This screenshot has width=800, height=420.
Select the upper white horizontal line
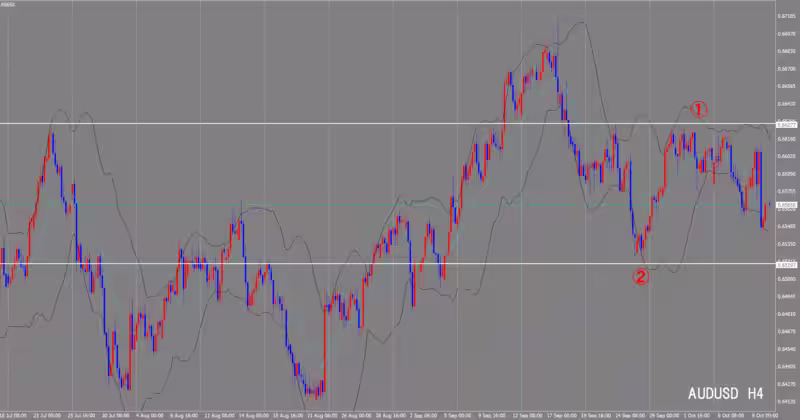pyautogui.click(x=300, y=124)
